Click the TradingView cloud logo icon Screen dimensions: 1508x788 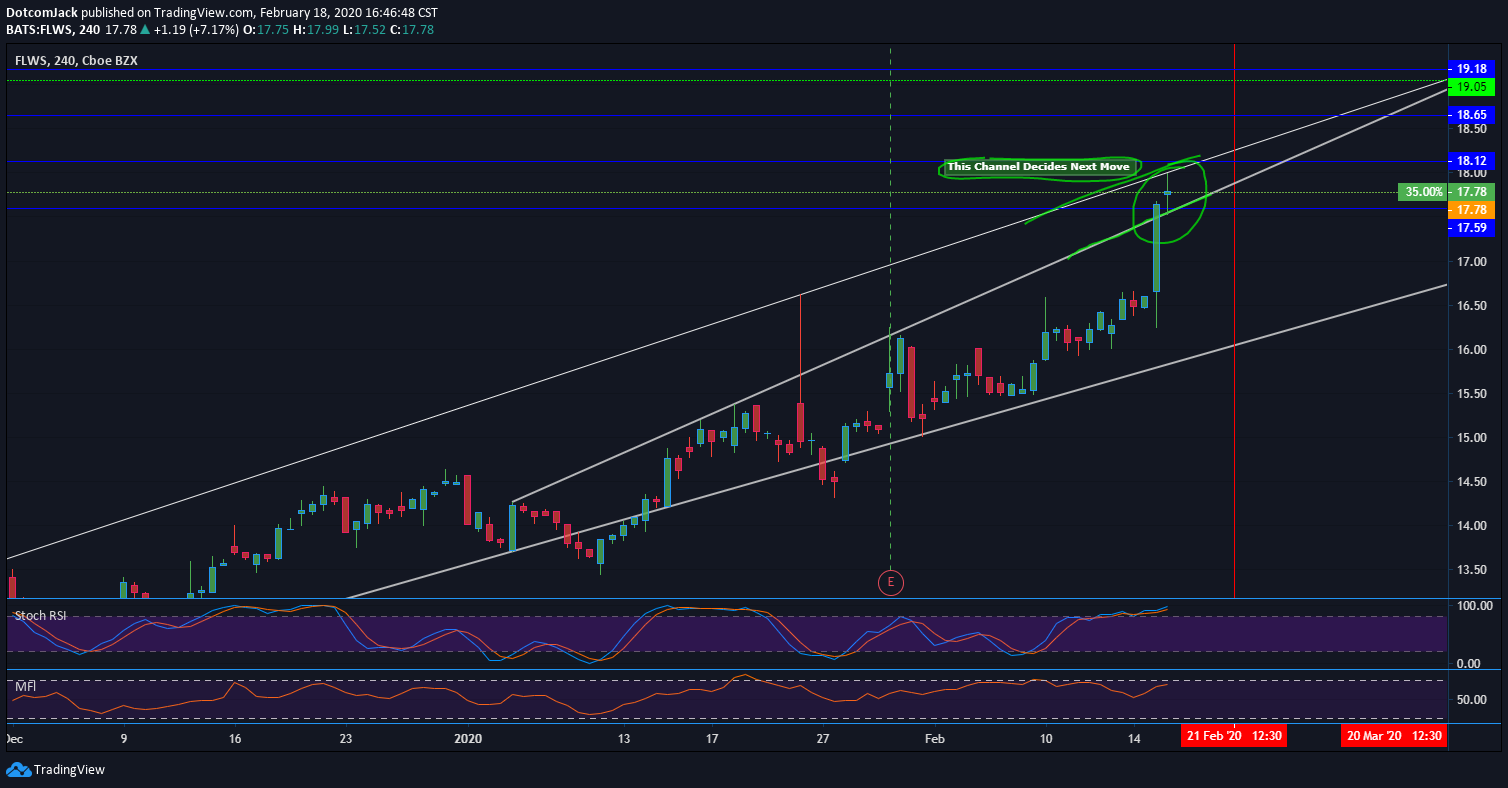(x=18, y=769)
